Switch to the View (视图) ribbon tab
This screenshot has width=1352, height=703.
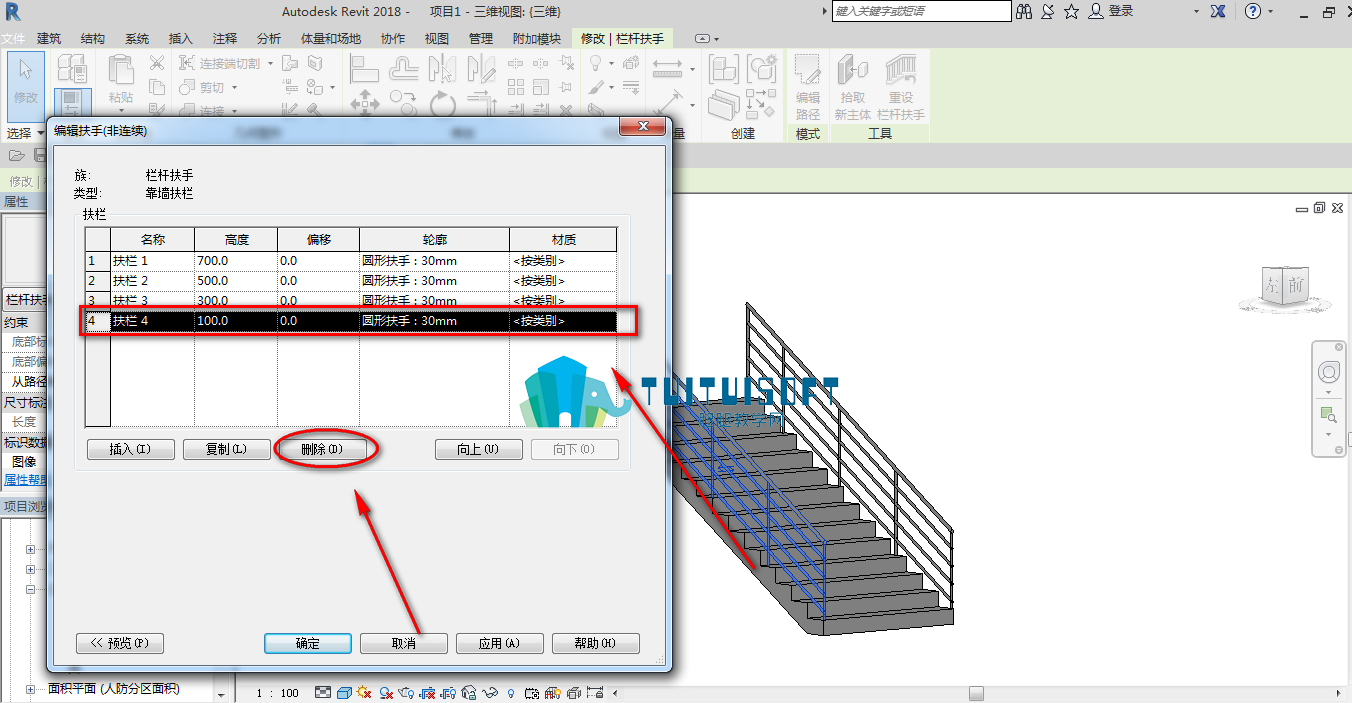coord(437,39)
